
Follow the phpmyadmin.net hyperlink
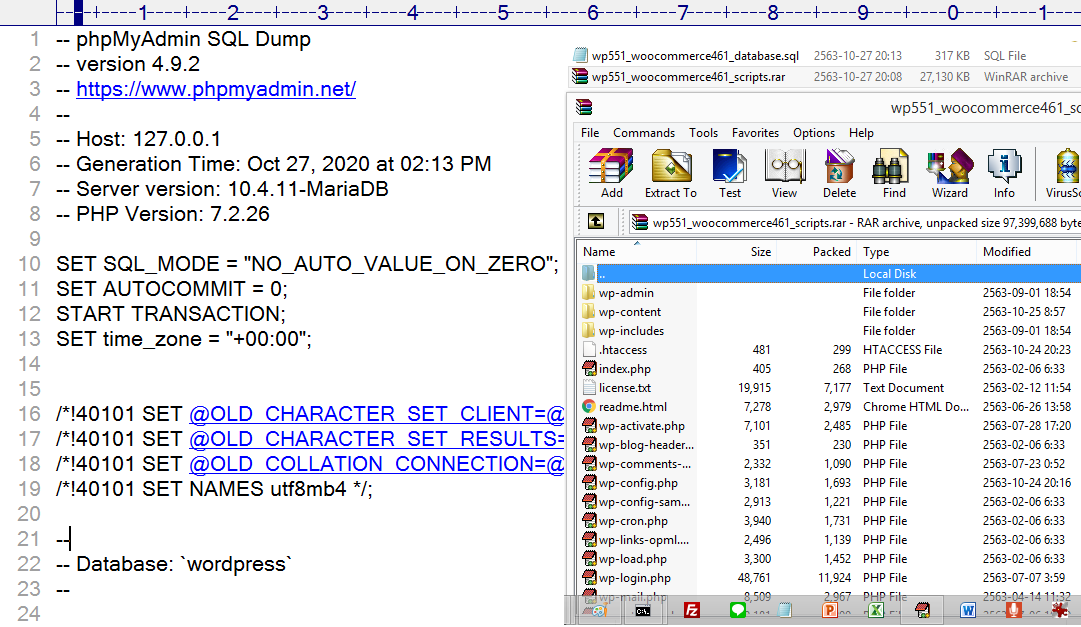pos(216,89)
